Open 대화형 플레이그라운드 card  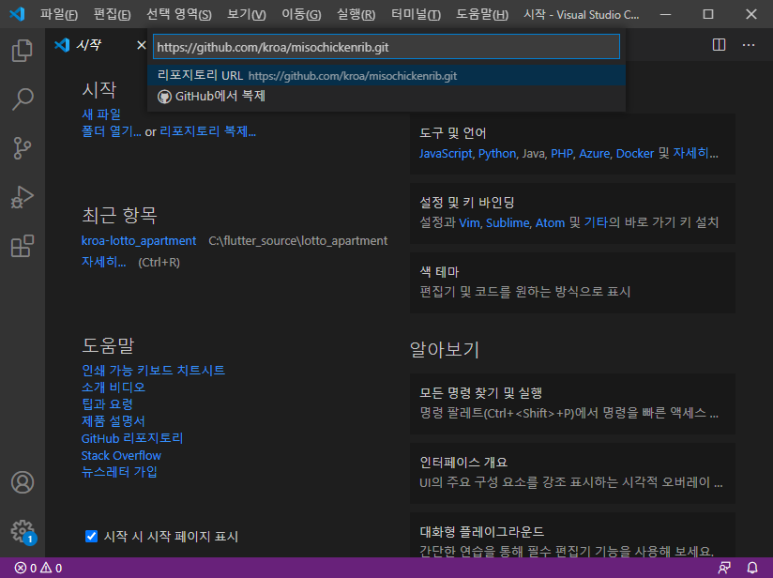(x=572, y=535)
